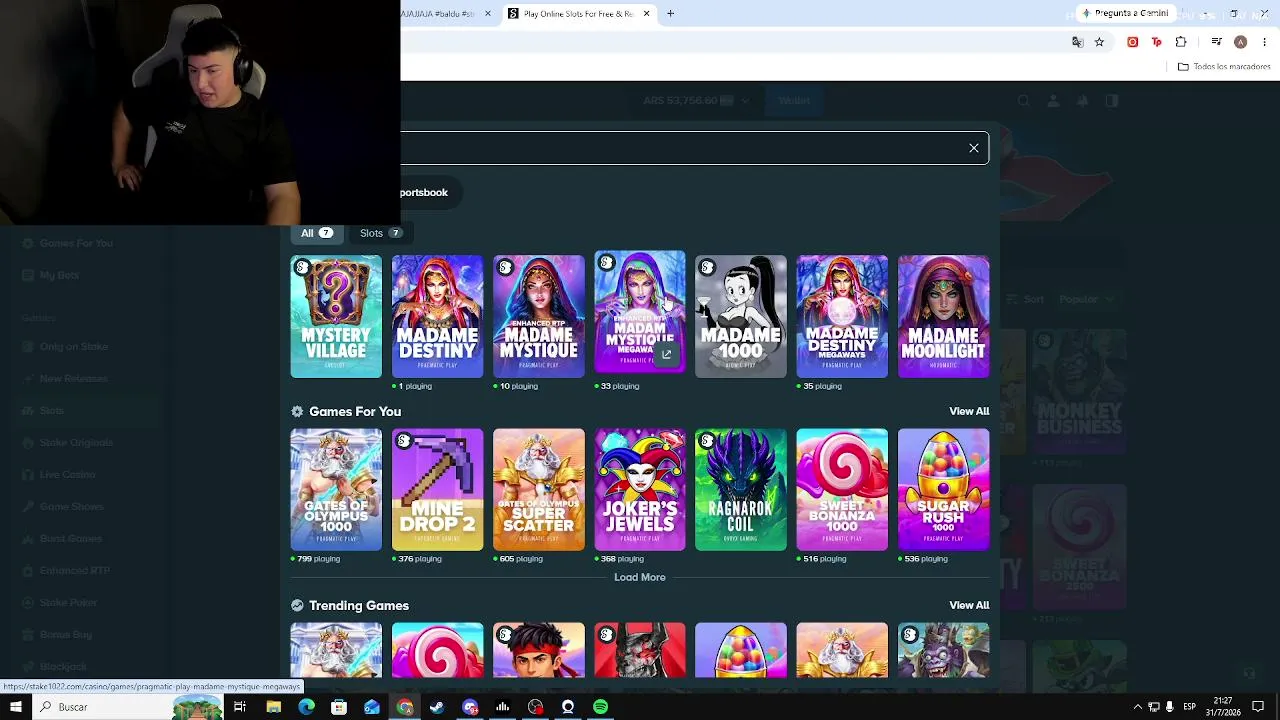1280x720 pixels.
Task: Open the Outlook taskbar icon
Action: pyautogui.click(x=372, y=707)
